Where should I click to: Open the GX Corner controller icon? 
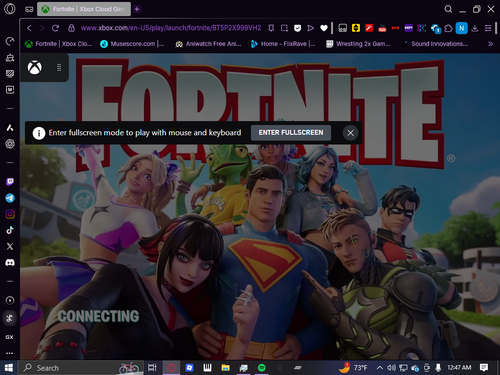click(x=29, y=9)
